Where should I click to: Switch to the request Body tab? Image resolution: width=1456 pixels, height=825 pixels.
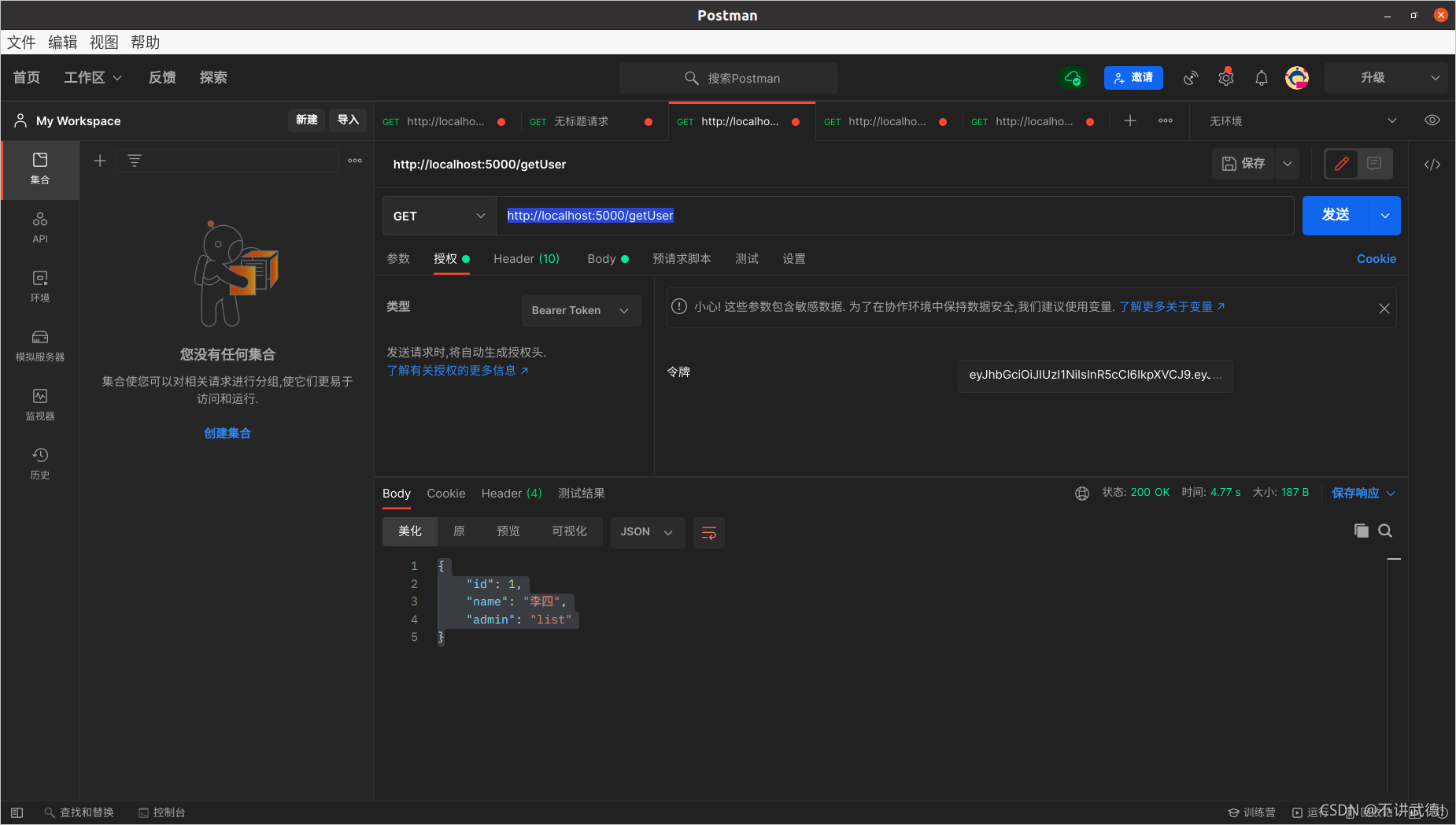pyautogui.click(x=608, y=259)
